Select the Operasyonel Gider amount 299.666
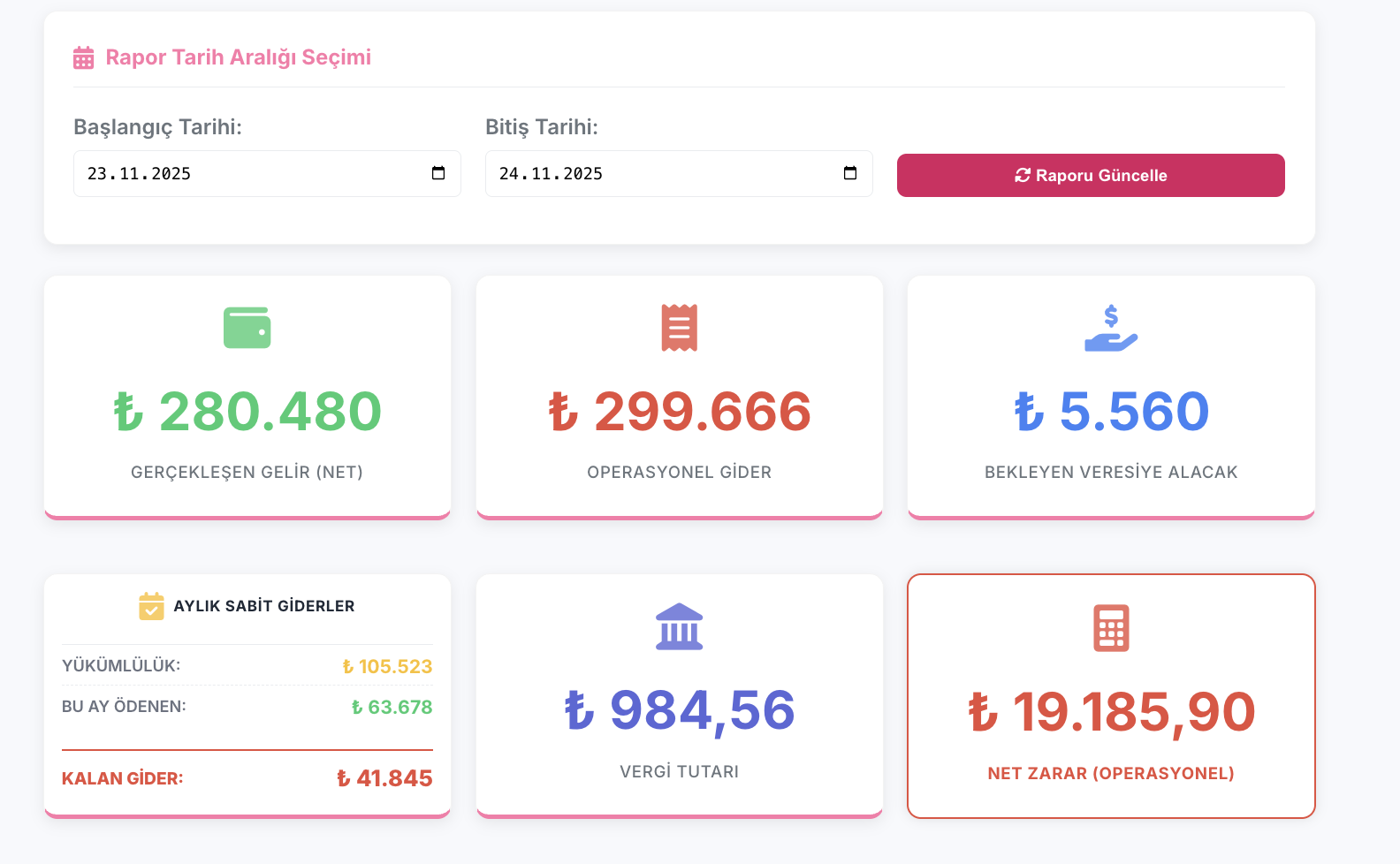This screenshot has width=1400, height=864. [x=679, y=412]
